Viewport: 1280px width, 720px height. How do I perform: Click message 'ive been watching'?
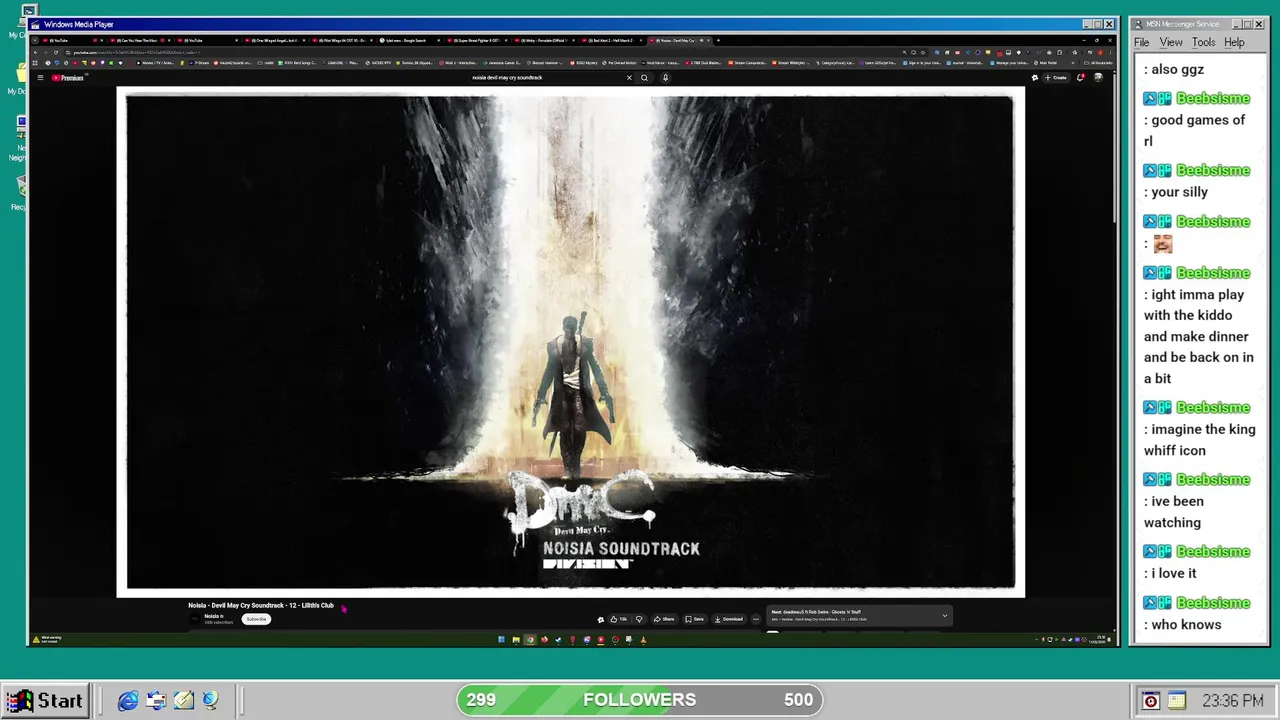coord(1174,512)
